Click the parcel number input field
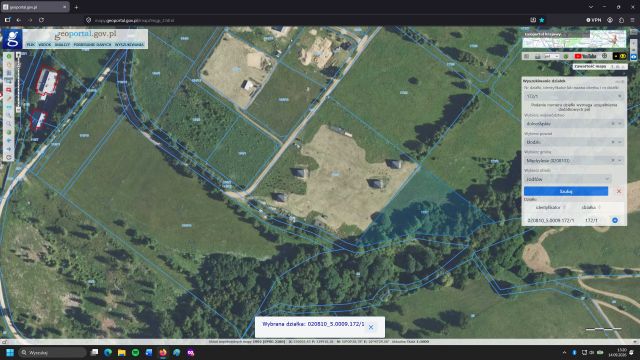 coord(573,96)
